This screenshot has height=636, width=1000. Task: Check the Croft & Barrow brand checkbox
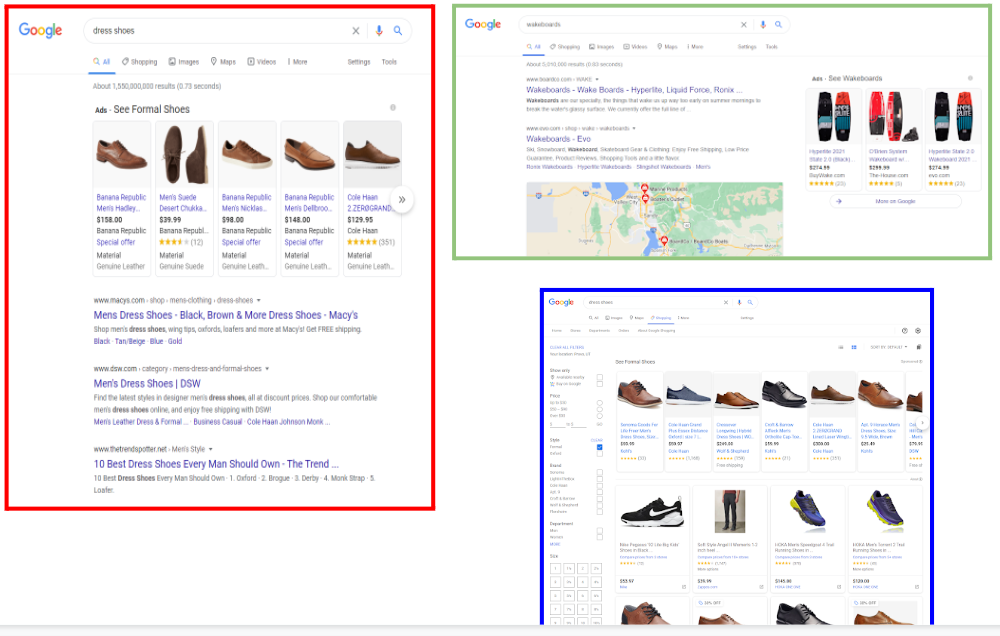click(x=599, y=499)
